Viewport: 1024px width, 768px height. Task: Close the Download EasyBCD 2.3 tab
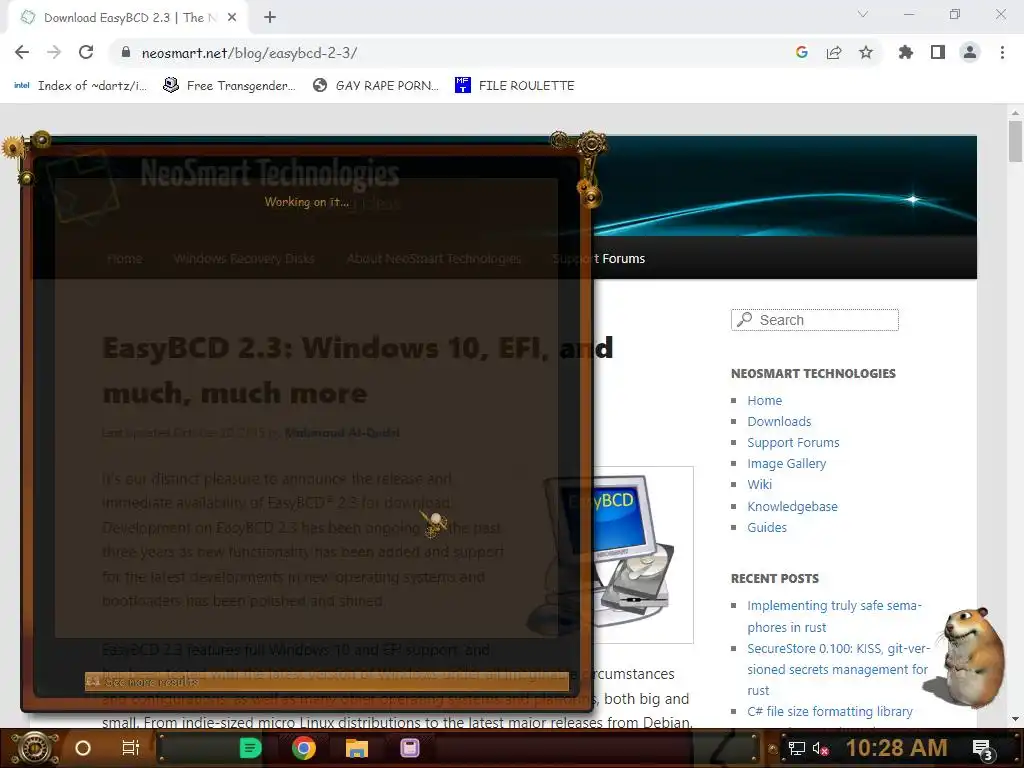tap(232, 18)
